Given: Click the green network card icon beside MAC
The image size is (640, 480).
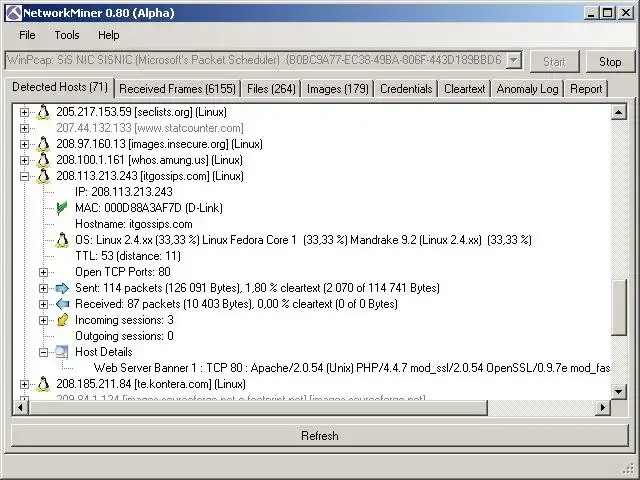Looking at the screenshot, I should [62, 208].
